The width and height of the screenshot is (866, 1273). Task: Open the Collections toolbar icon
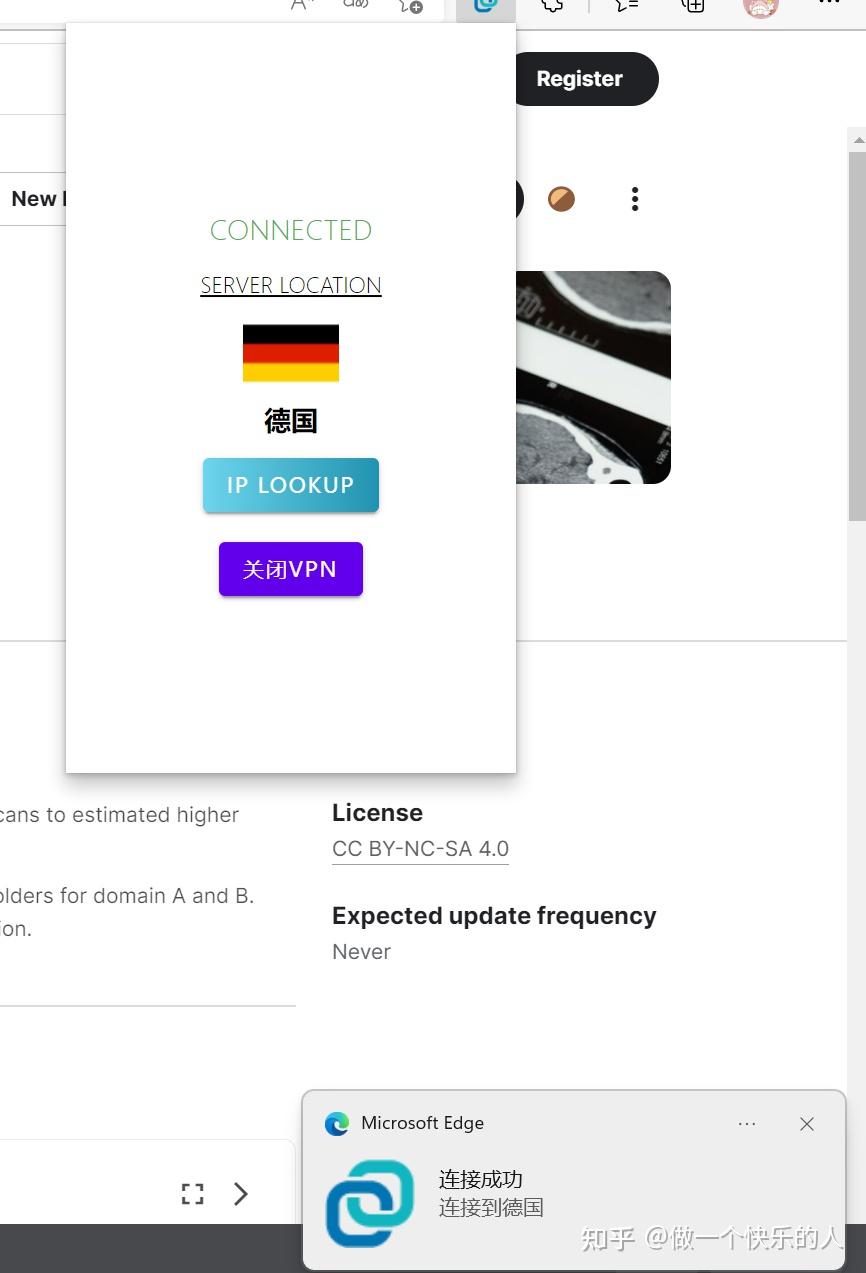[693, 6]
